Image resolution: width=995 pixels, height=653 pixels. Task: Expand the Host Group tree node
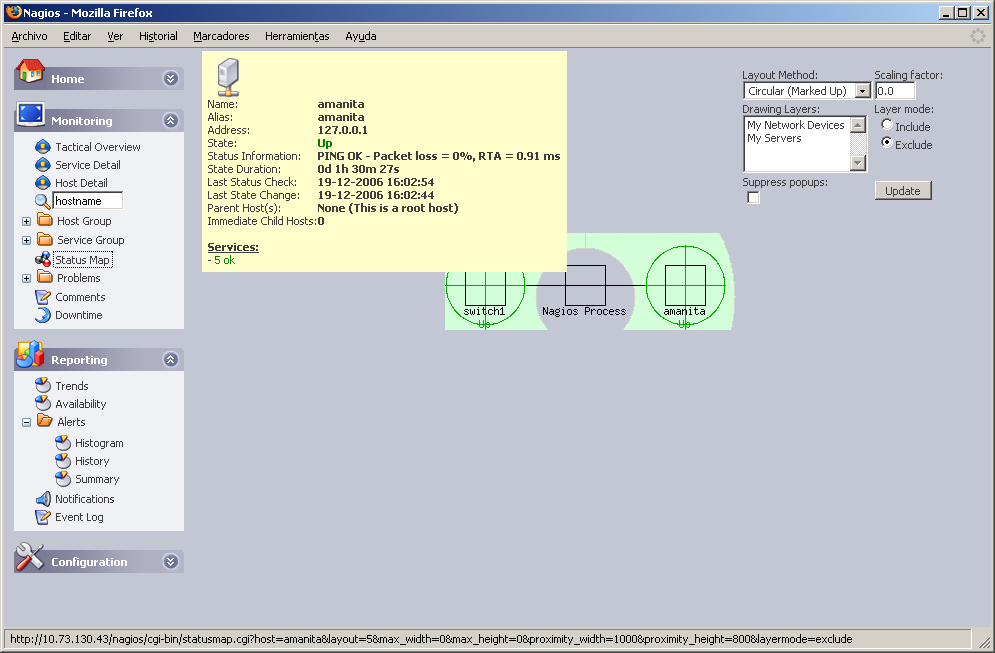click(26, 221)
